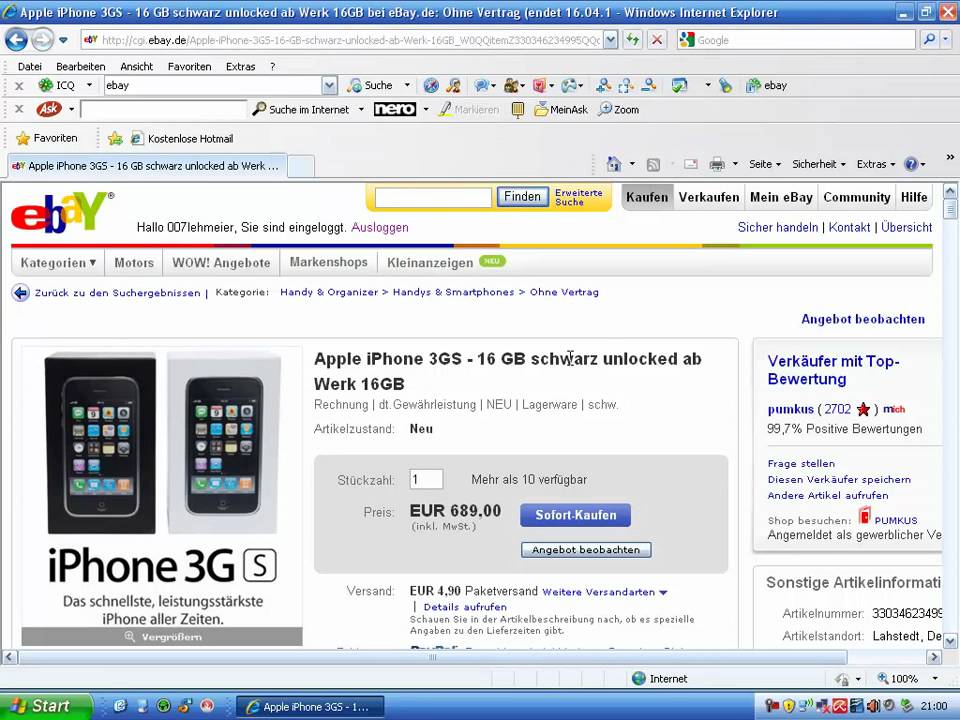
Task: Switch to the Mein eBay tab
Action: [x=781, y=197]
